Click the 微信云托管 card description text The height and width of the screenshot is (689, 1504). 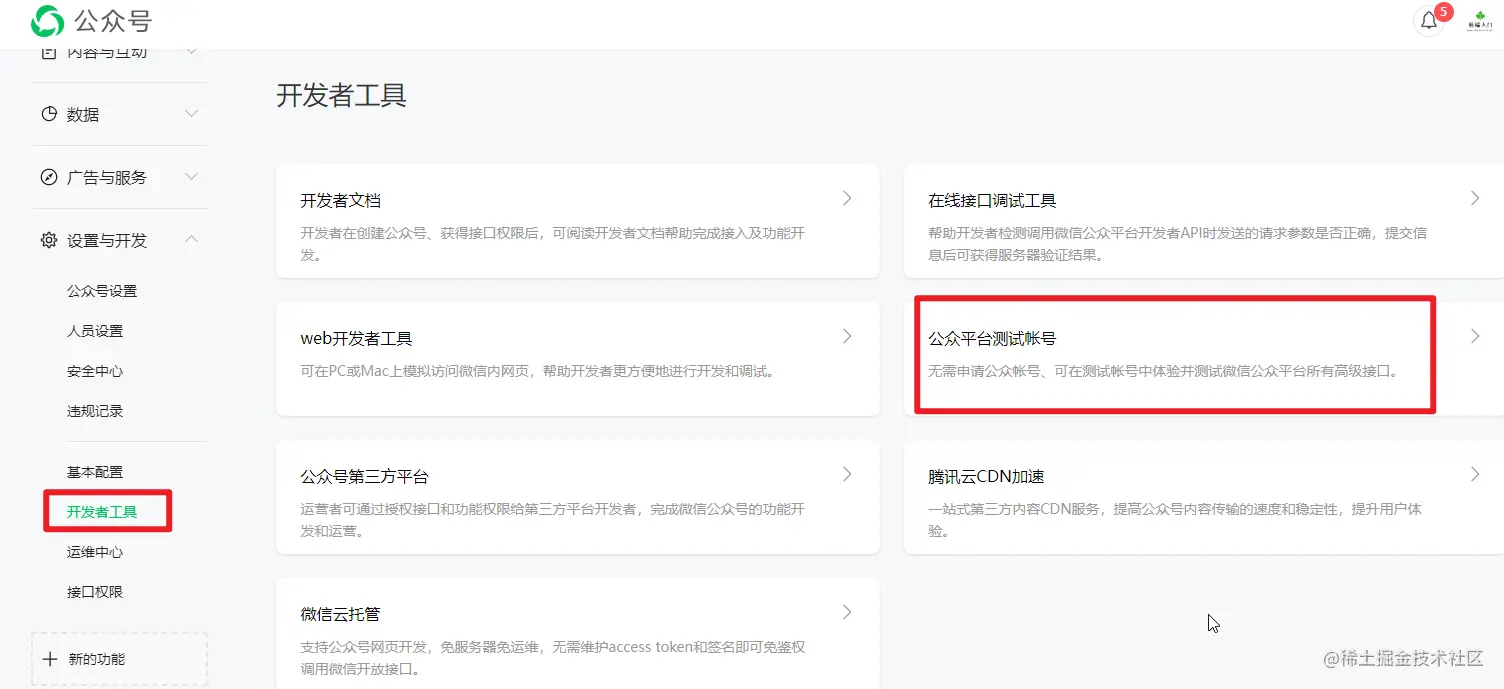(x=553, y=658)
